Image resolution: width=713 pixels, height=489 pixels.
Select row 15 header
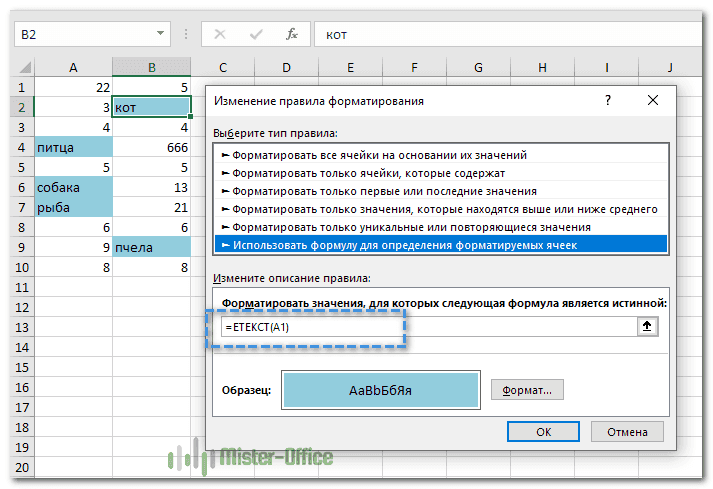pos(22,367)
